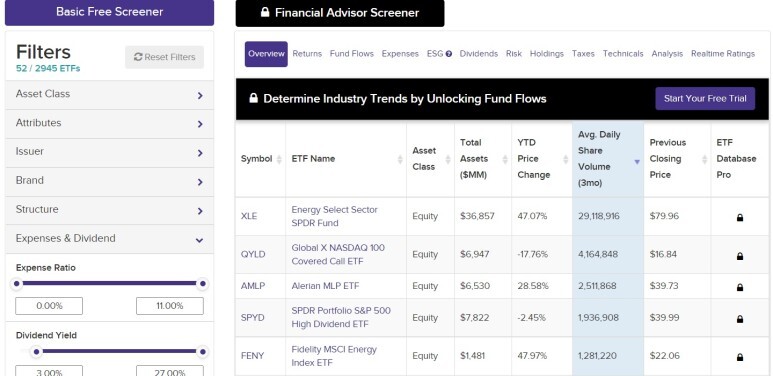Sort by Avg. Daily Share Volume arrow
This screenshot has width=773, height=376.
tap(636, 162)
